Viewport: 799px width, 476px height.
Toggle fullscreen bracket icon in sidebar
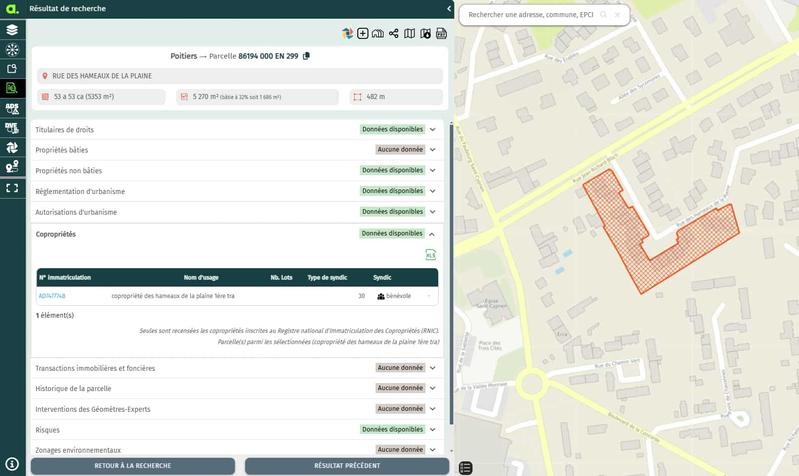click(12, 188)
